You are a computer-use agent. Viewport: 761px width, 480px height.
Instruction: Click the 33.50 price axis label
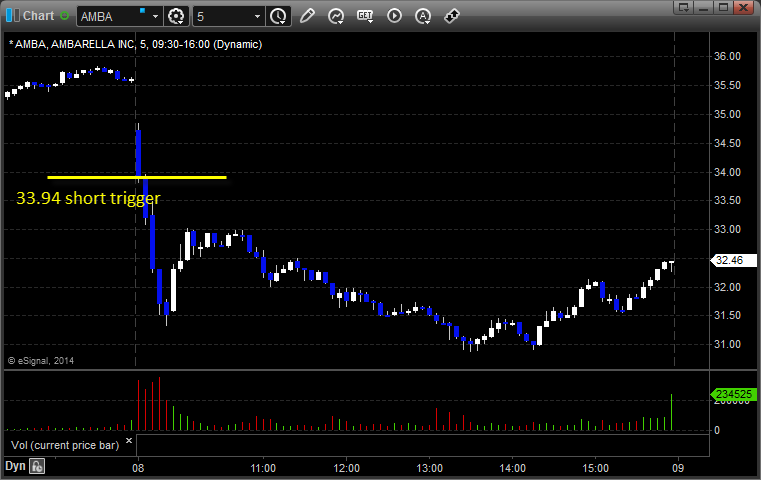click(727, 200)
